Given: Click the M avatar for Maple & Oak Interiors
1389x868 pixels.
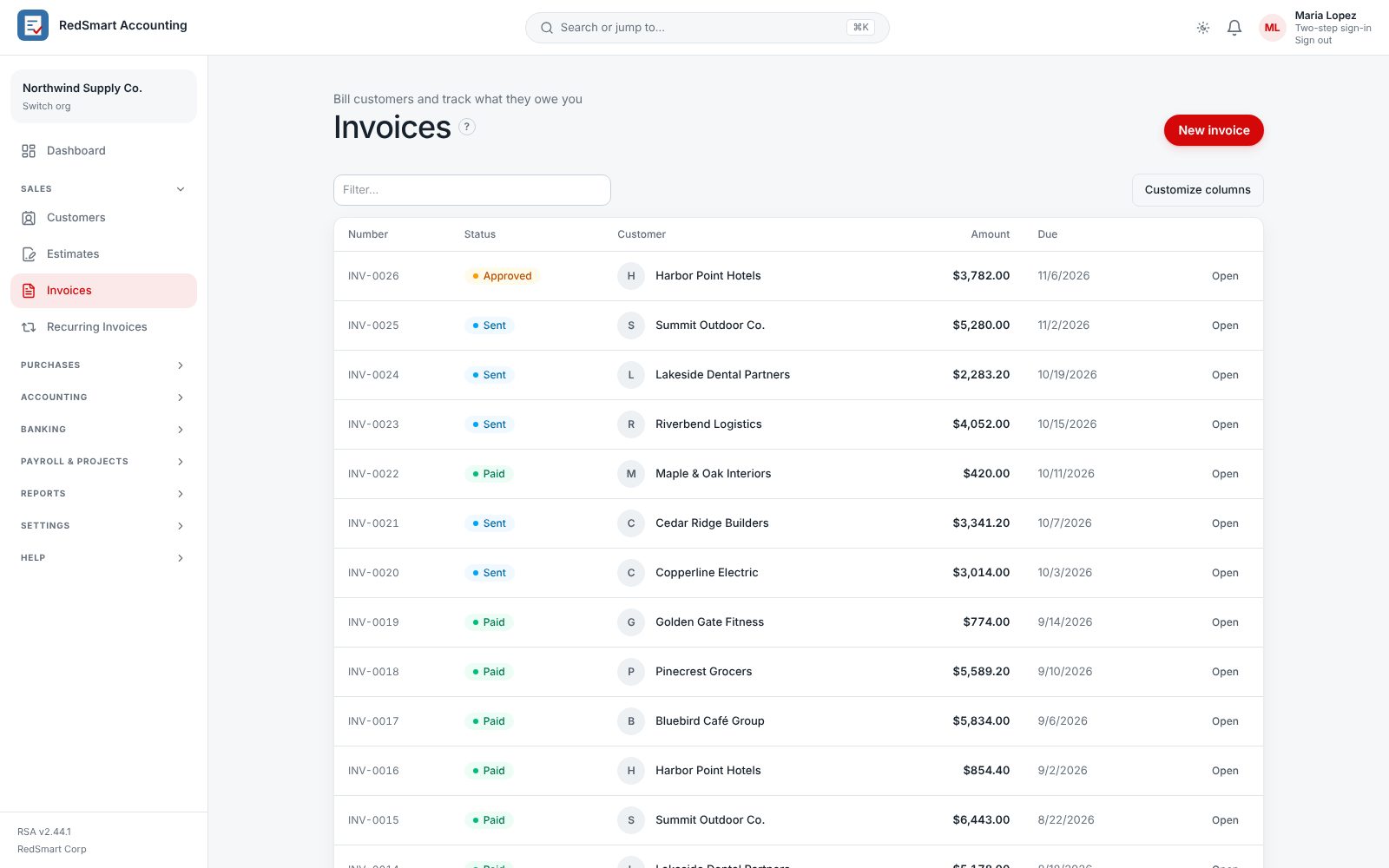Looking at the screenshot, I should click(631, 474).
